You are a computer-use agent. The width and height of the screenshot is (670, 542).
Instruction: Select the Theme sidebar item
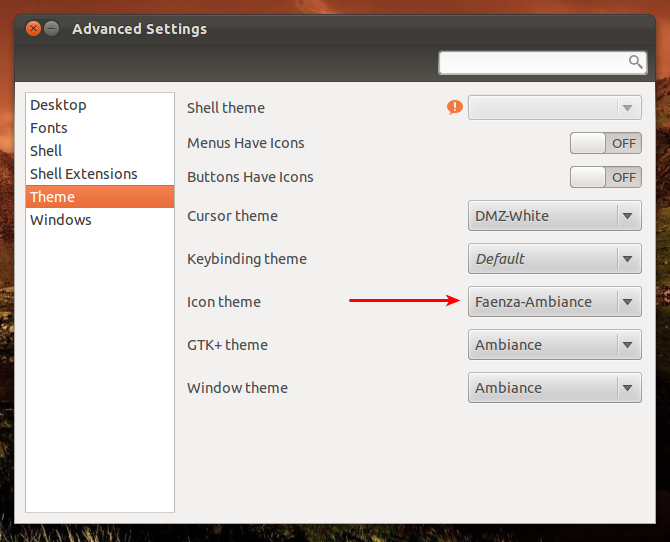click(x=52, y=197)
